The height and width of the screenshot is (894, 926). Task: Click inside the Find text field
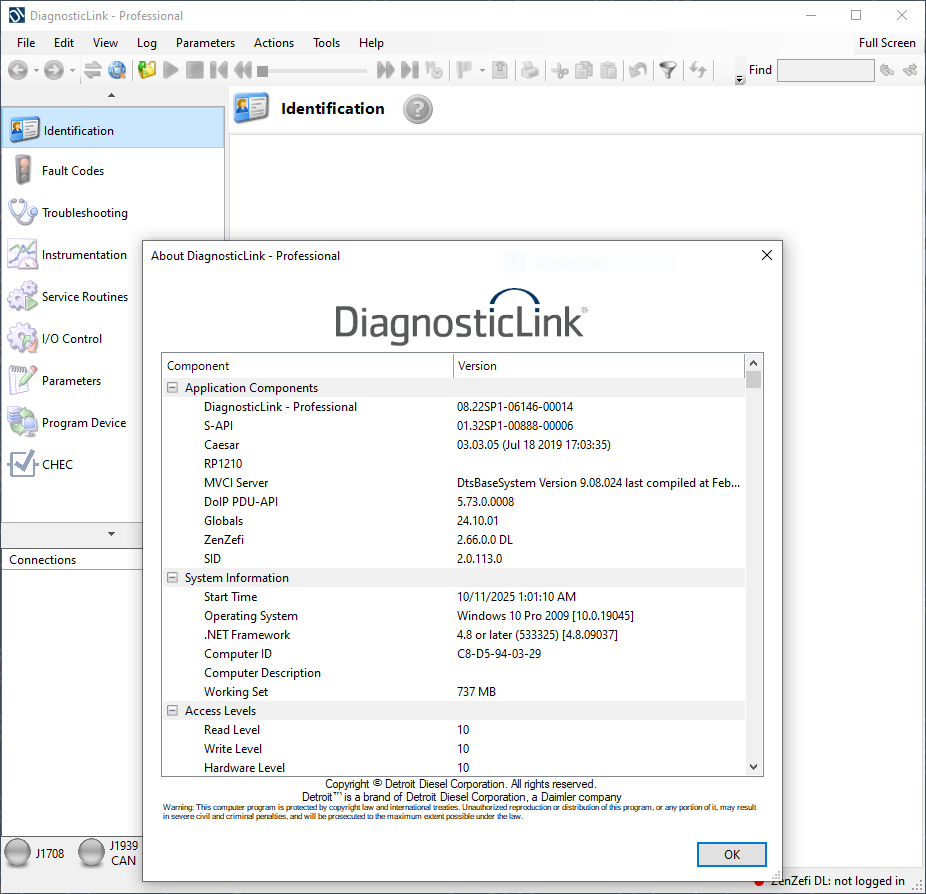825,70
